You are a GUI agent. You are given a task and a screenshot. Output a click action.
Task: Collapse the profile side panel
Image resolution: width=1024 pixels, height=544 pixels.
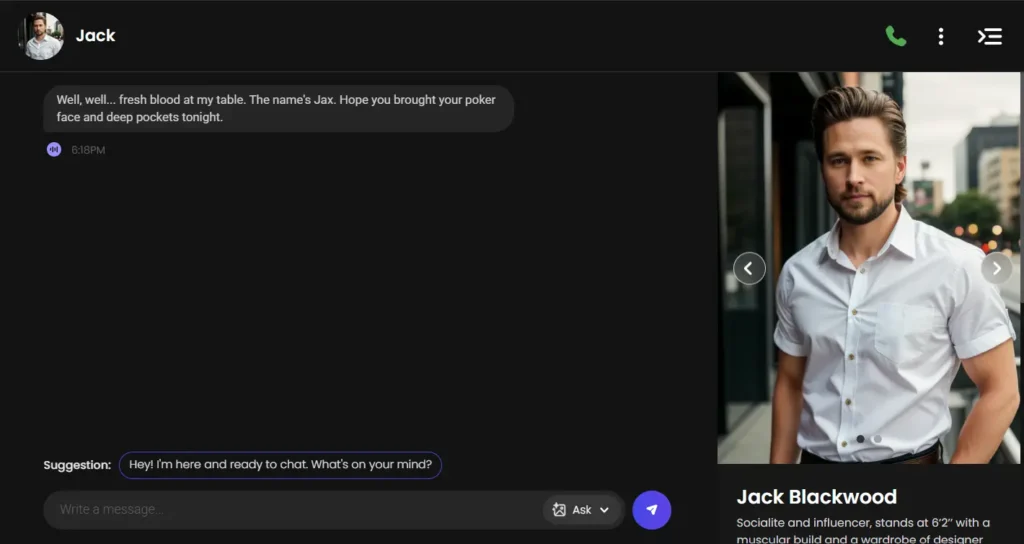989,37
